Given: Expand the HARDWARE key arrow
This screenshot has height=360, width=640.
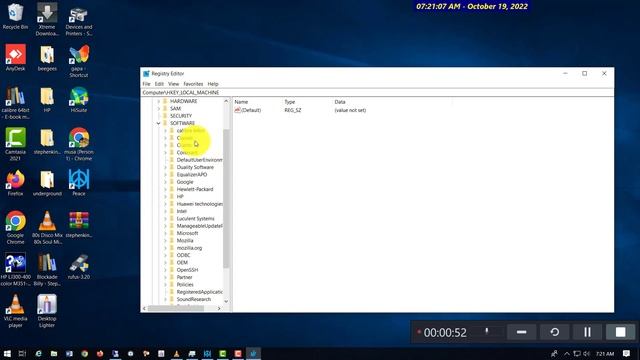Looking at the screenshot, I should [158, 101].
